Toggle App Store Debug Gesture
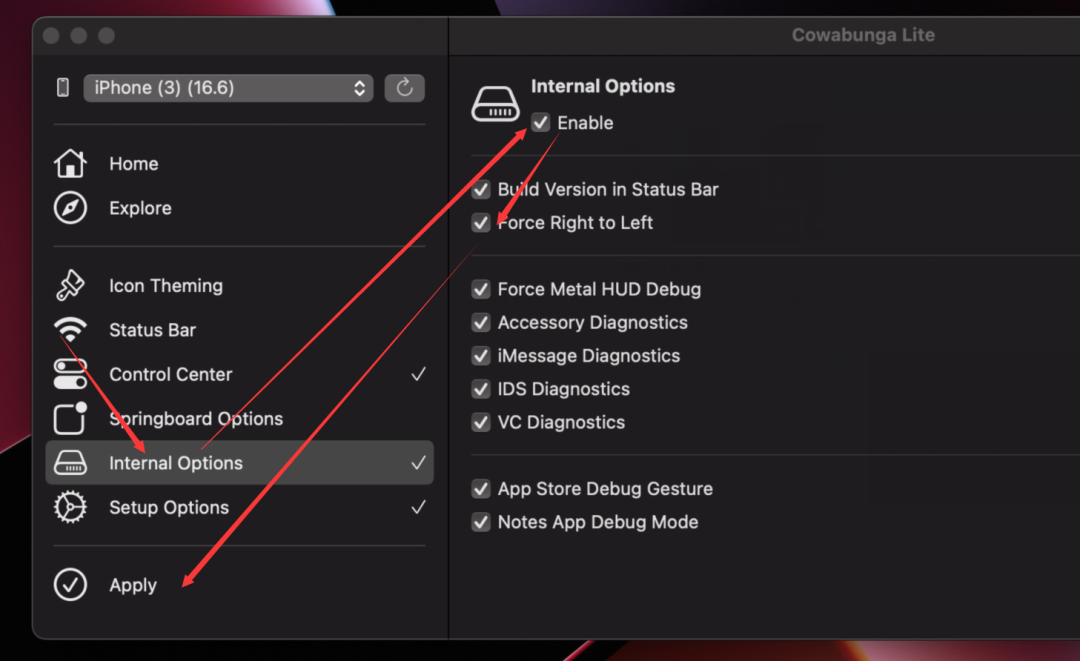 tap(481, 490)
